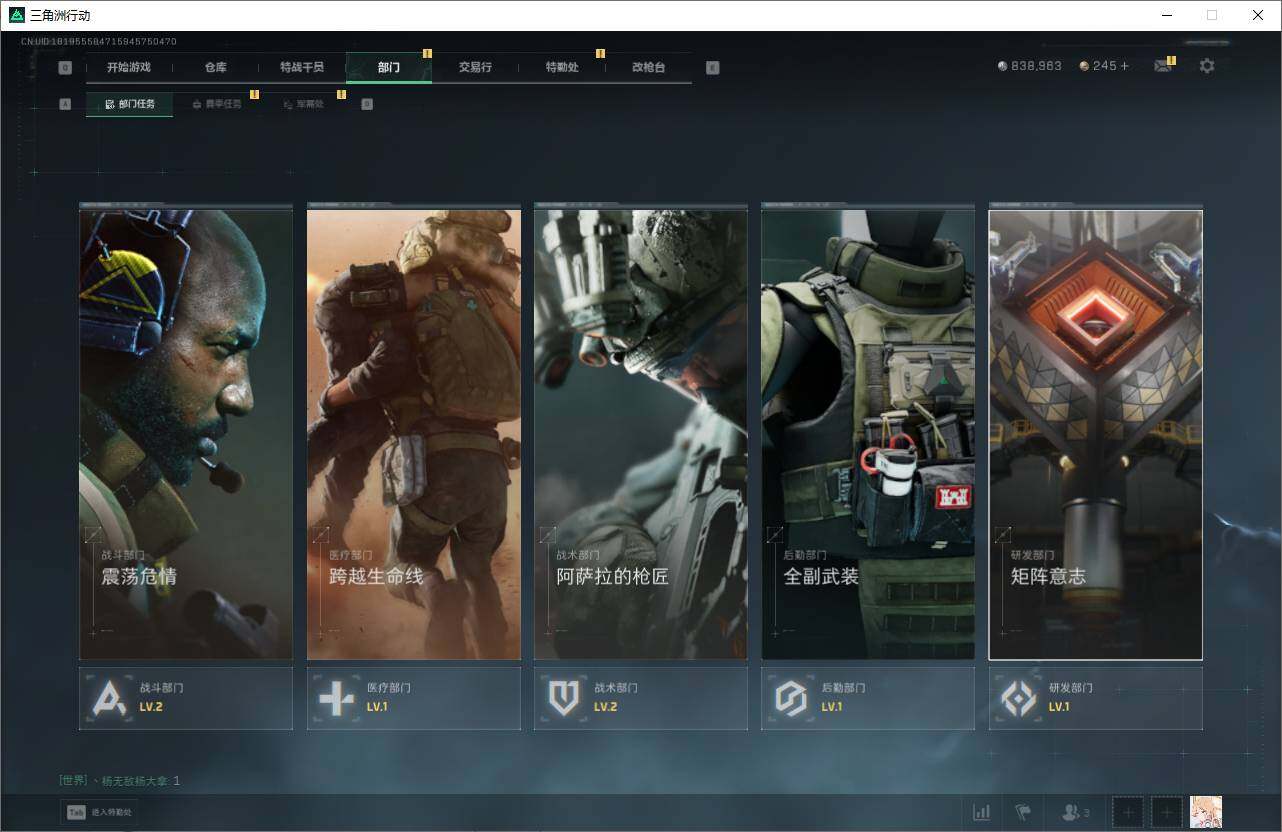Click the leaderboard bar chart icon
1282x832 pixels.
982,812
